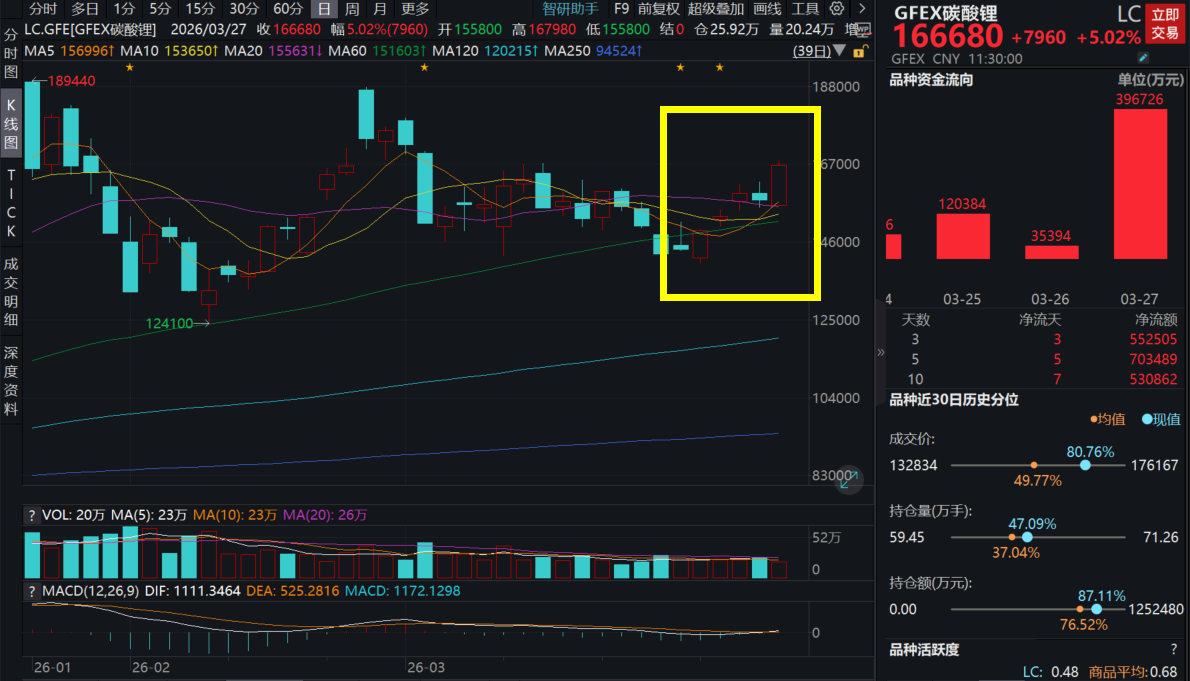This screenshot has height=681, width=1190.
Task: Click the 立即交易 trade button
Action: tap(1163, 23)
